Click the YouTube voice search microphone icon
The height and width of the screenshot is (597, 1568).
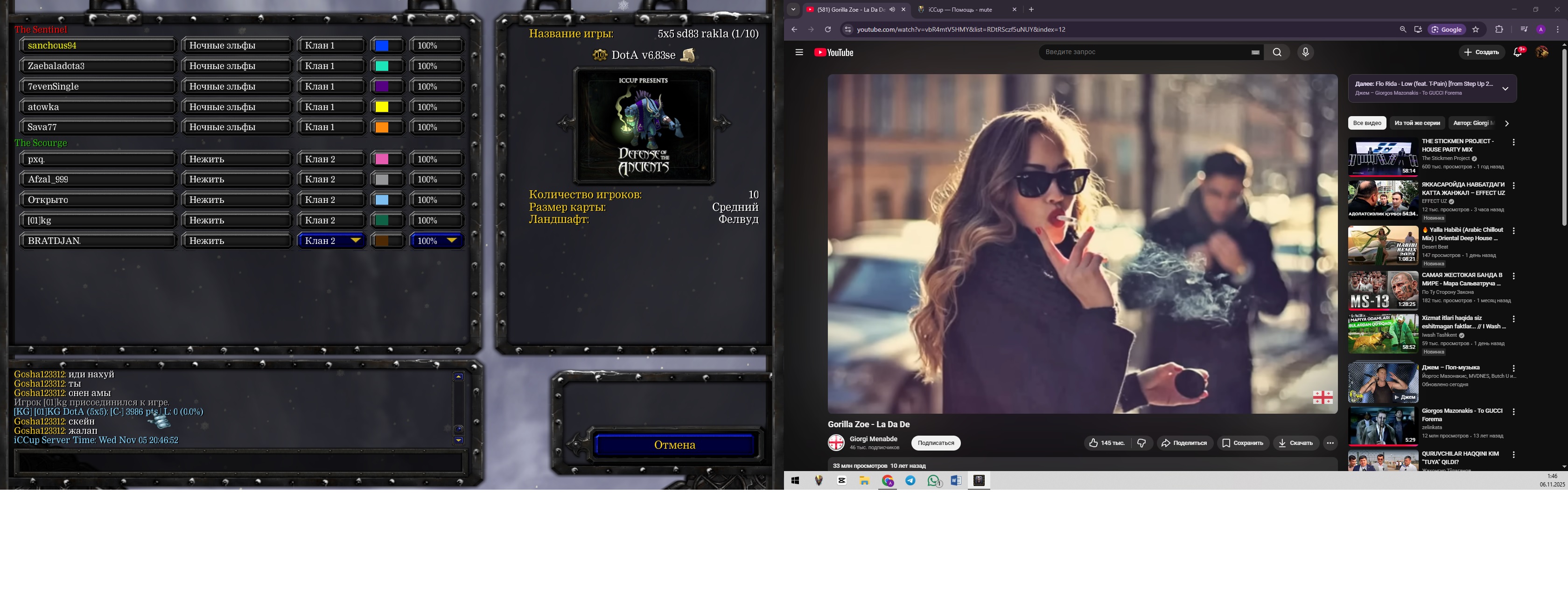point(1305,52)
